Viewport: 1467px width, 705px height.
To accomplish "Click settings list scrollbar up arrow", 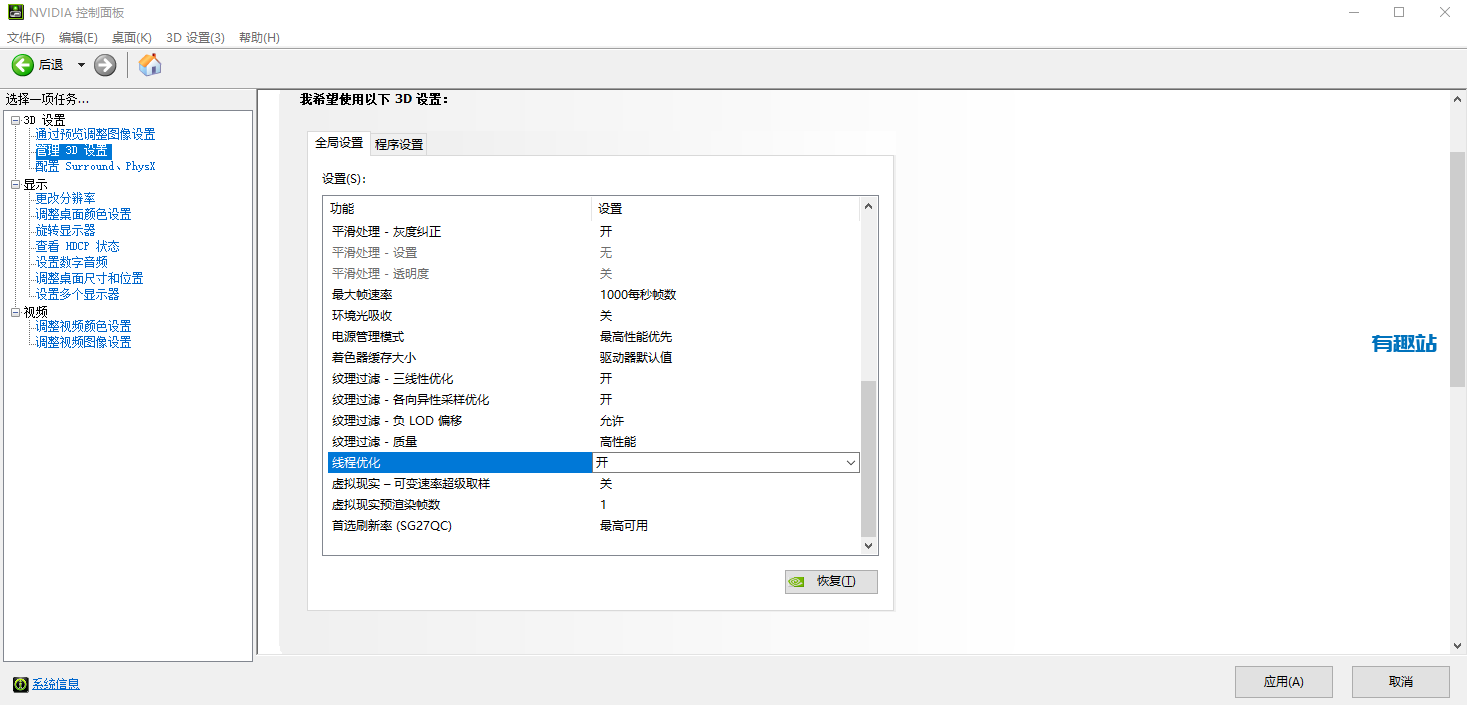I will pos(868,206).
